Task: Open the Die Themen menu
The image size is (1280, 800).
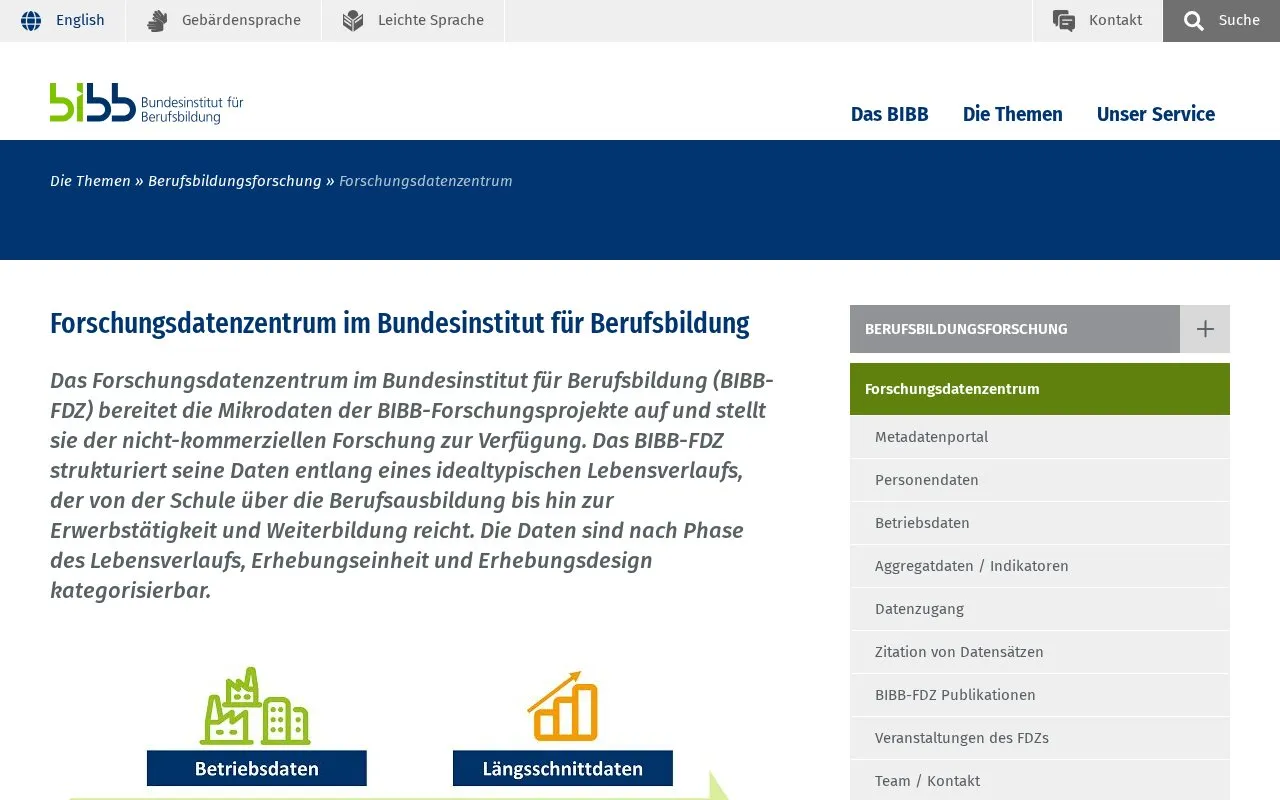Action: point(1013,114)
